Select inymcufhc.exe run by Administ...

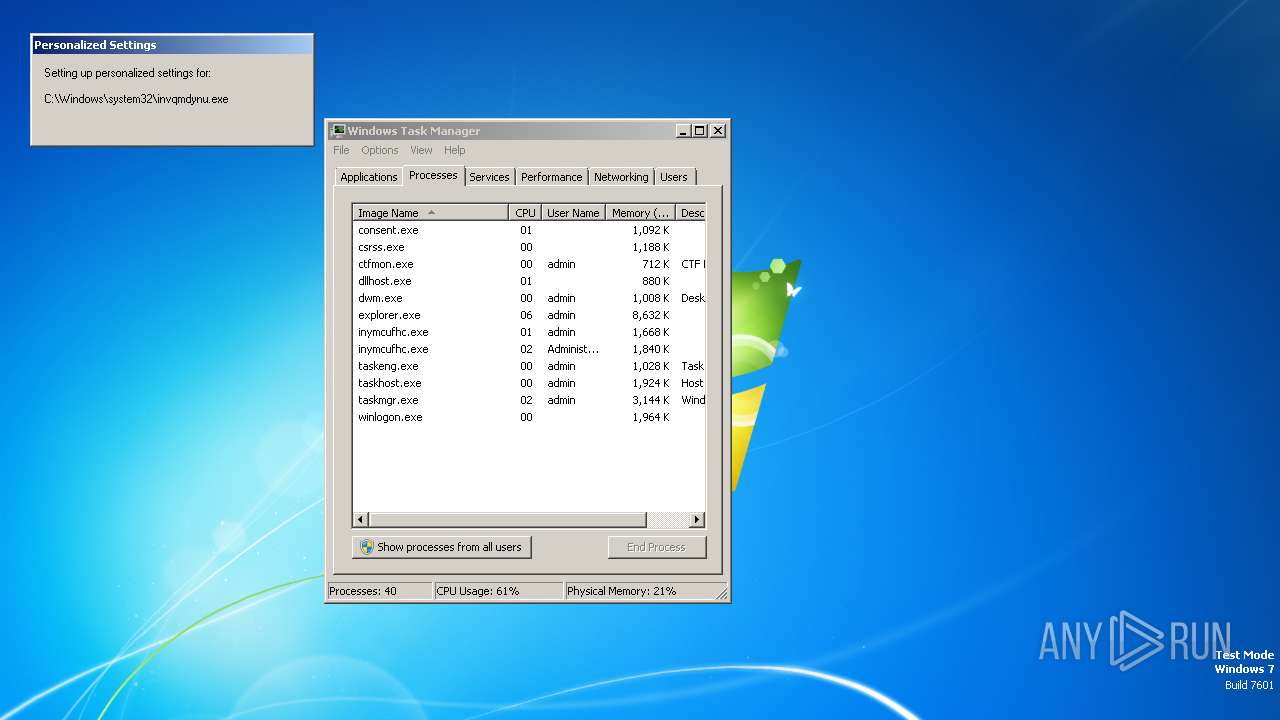529,349
